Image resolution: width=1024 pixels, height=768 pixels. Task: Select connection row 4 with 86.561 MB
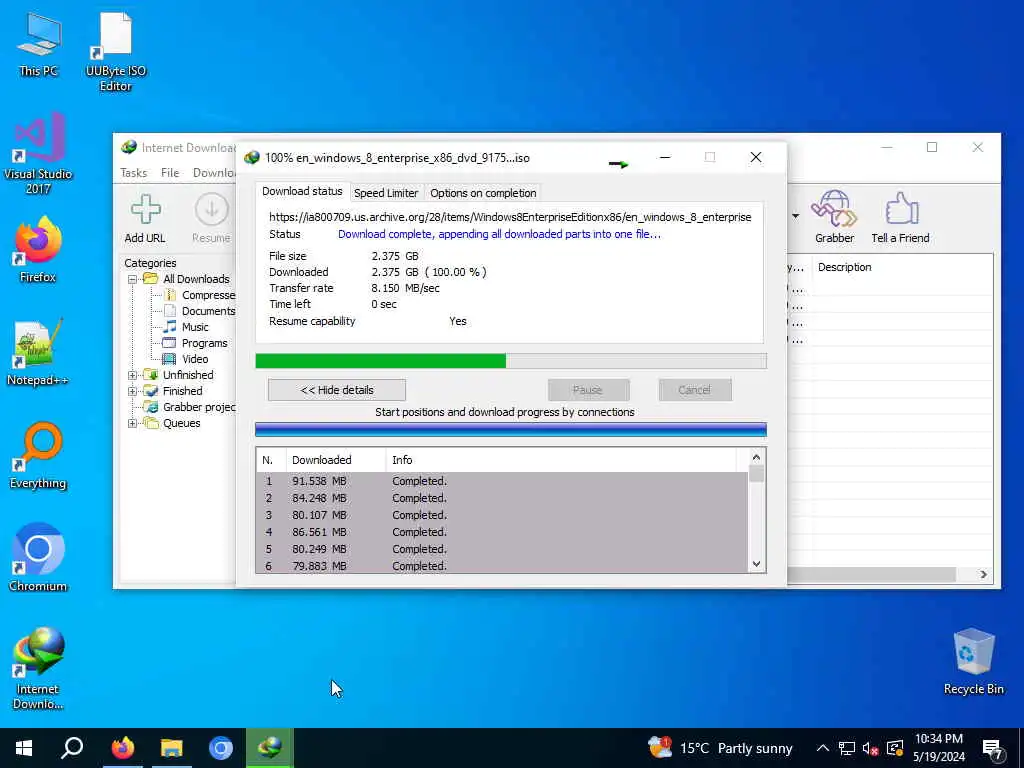coord(502,532)
